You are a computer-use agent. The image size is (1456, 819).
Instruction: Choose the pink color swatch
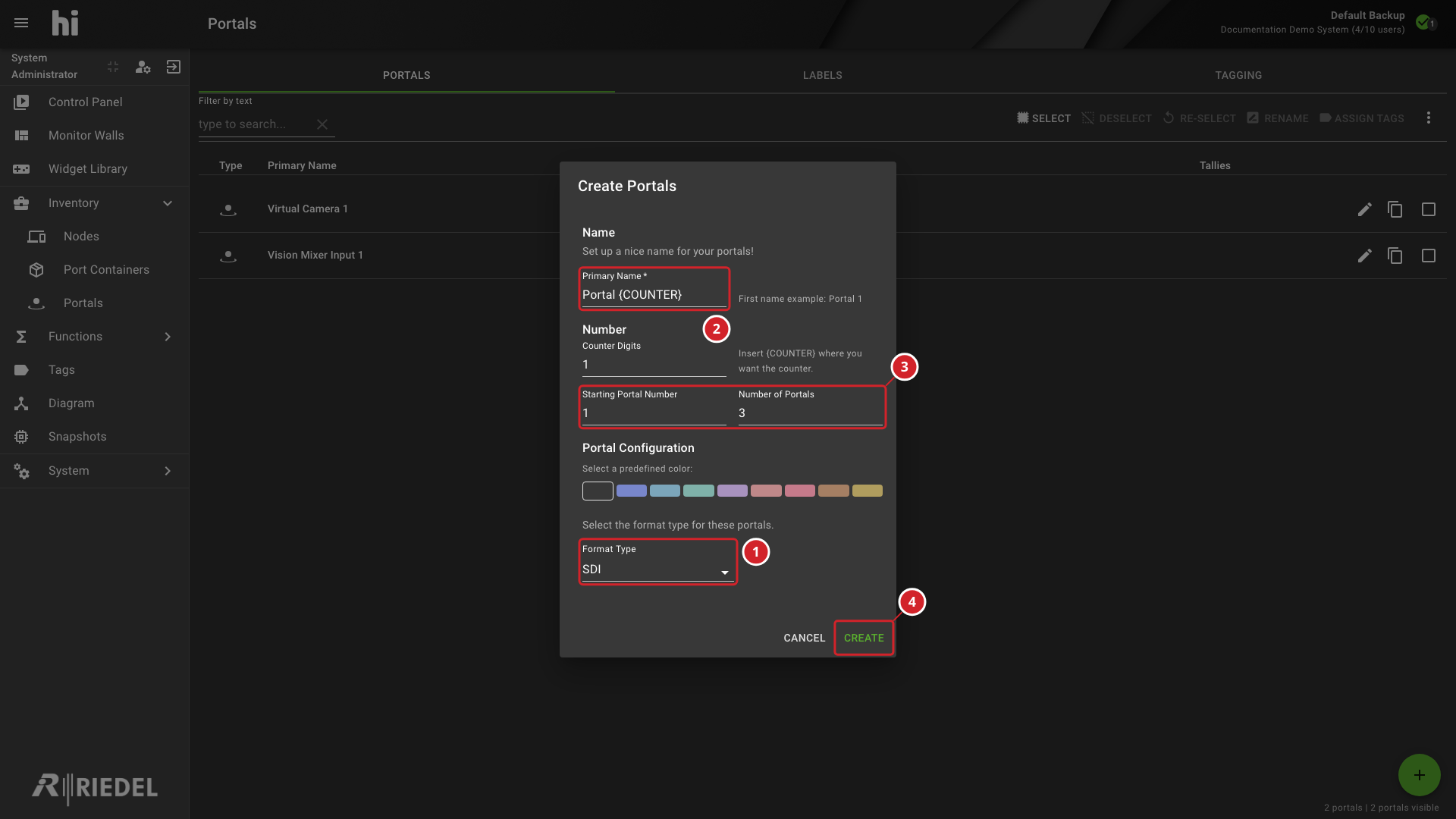coord(800,491)
